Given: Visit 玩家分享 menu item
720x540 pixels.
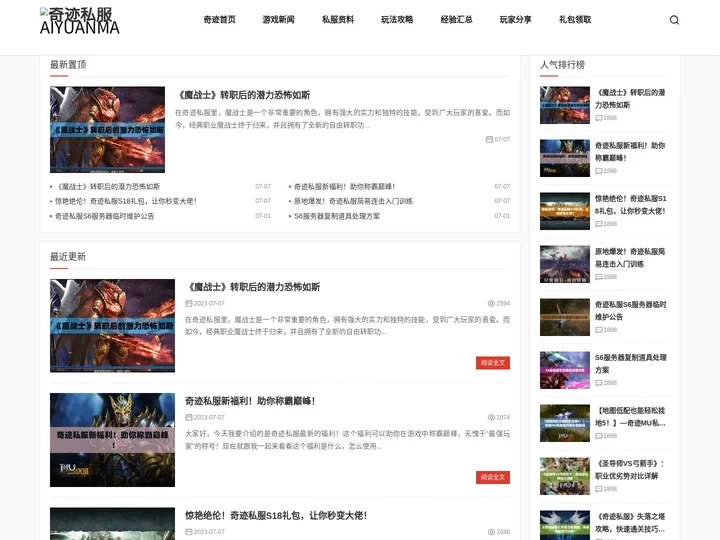Looking at the screenshot, I should (x=516, y=20).
